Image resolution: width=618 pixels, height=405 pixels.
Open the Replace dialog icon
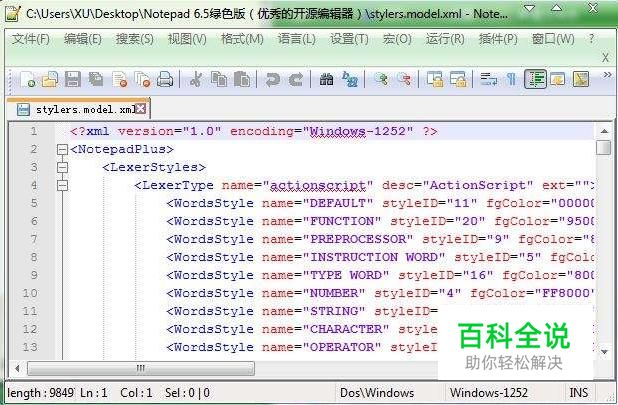coord(350,79)
